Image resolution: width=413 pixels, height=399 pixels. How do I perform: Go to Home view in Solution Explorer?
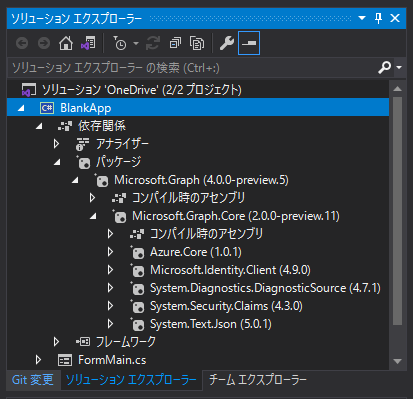tap(66, 43)
